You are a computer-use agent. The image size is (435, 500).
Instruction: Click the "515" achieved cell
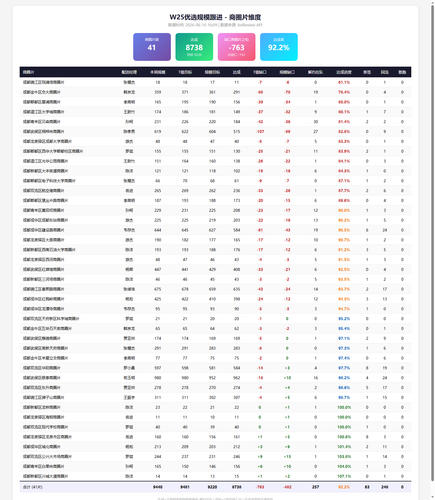[236, 131]
